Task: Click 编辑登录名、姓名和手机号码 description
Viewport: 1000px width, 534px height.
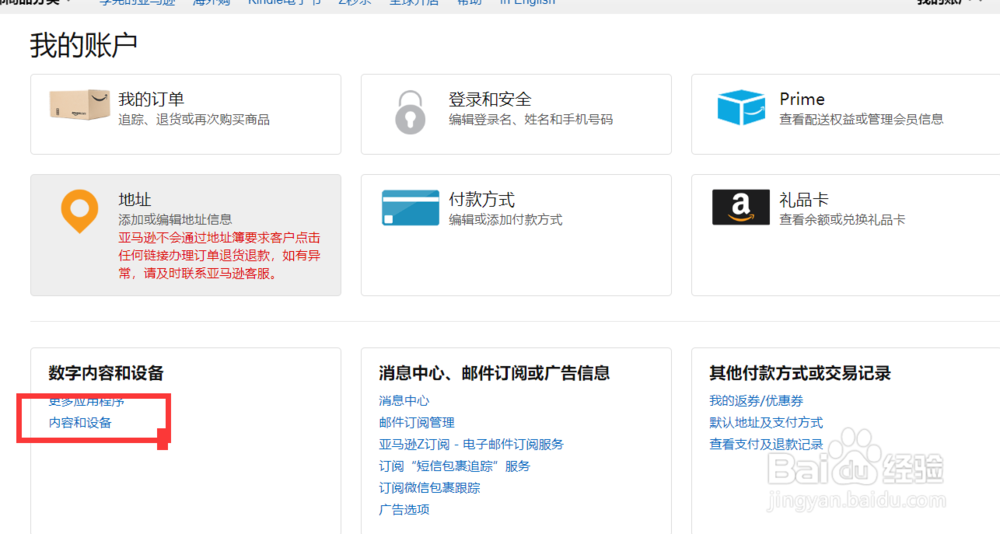Action: pyautogui.click(x=531, y=119)
